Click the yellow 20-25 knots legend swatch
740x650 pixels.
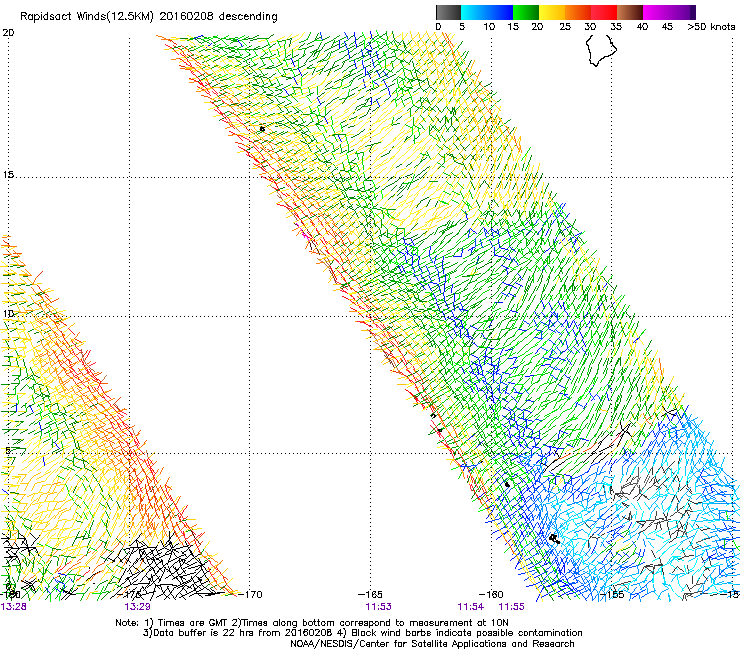[552, 12]
